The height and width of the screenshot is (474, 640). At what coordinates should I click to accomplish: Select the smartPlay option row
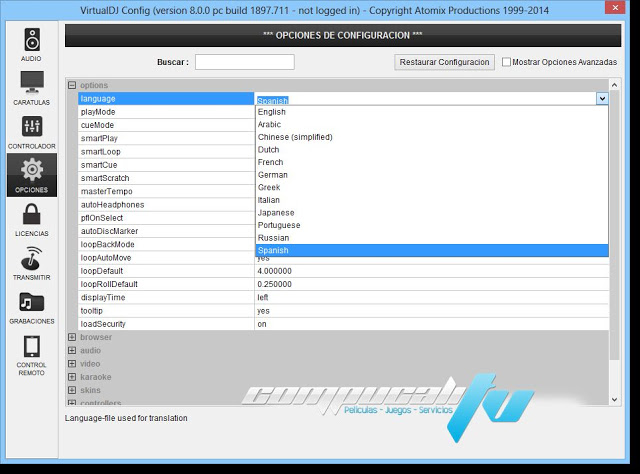(x=166, y=138)
